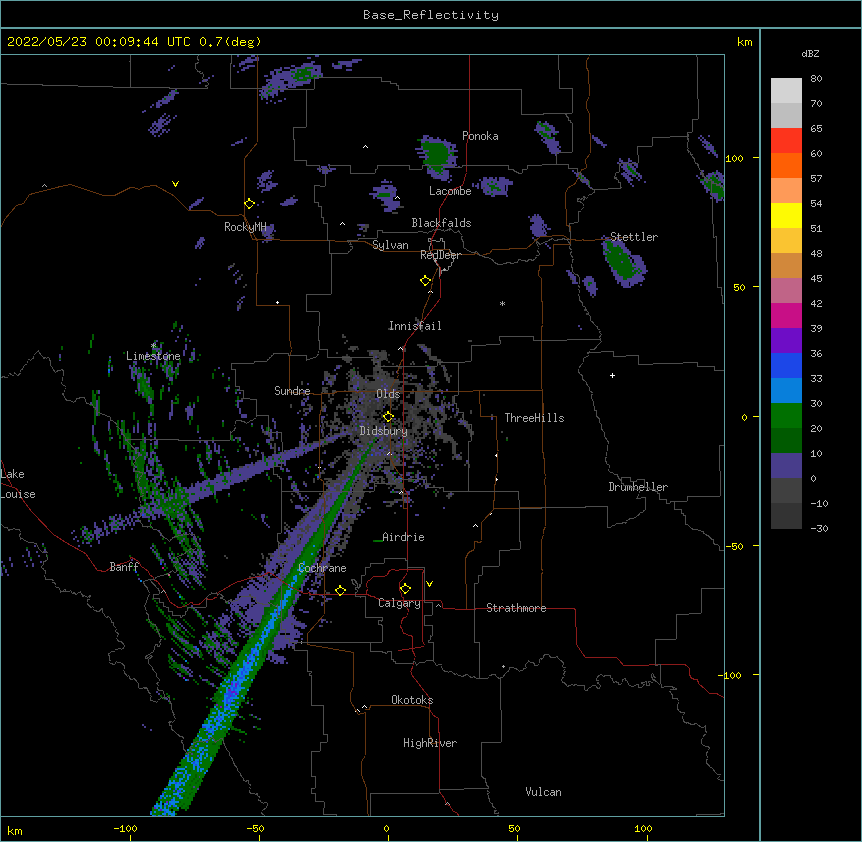Click the ThreeHills label
Screen dimensions: 862x842
pos(534,418)
